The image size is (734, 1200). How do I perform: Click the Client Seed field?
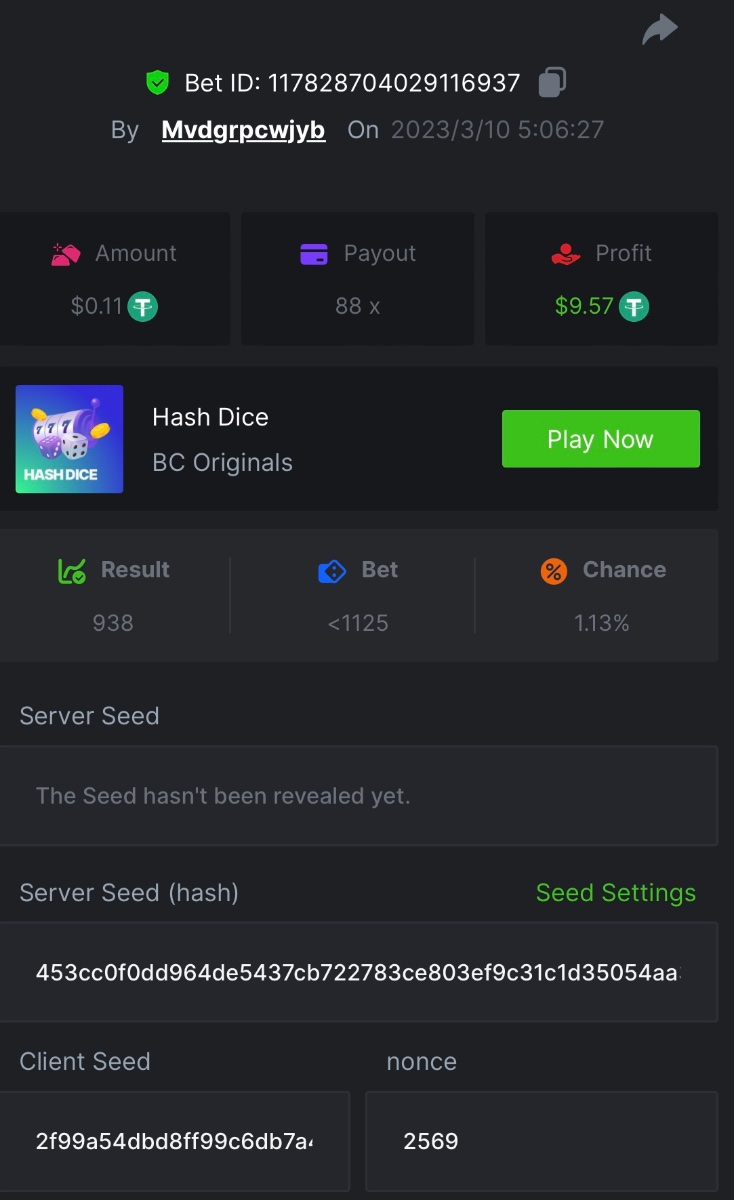click(x=174, y=1141)
